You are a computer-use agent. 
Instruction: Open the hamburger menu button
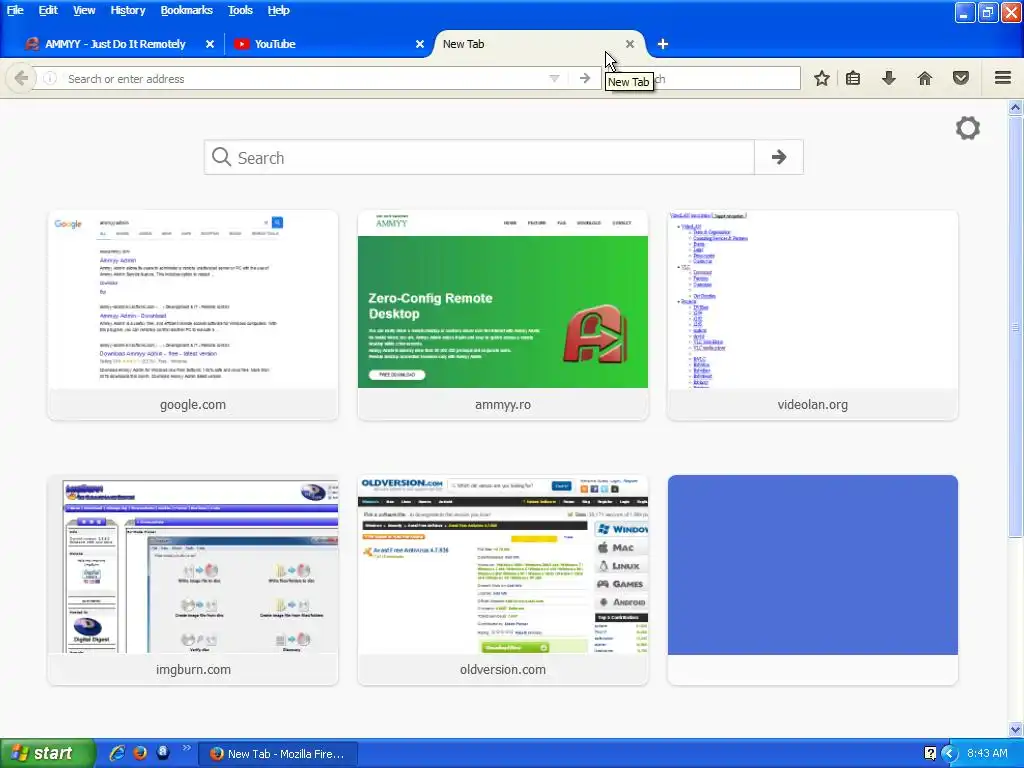tap(1003, 78)
